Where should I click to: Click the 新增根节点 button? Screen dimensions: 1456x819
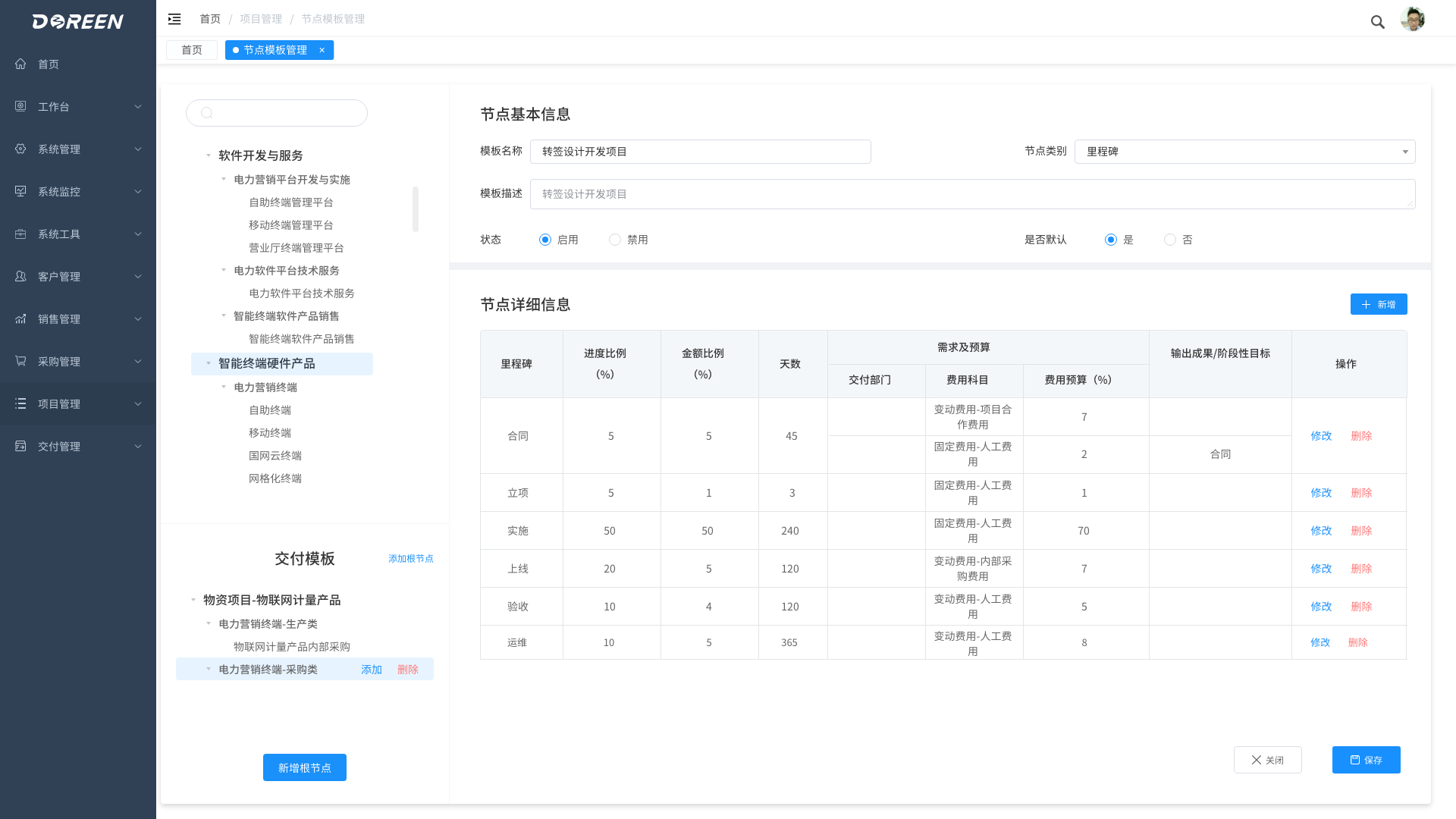coord(304,767)
